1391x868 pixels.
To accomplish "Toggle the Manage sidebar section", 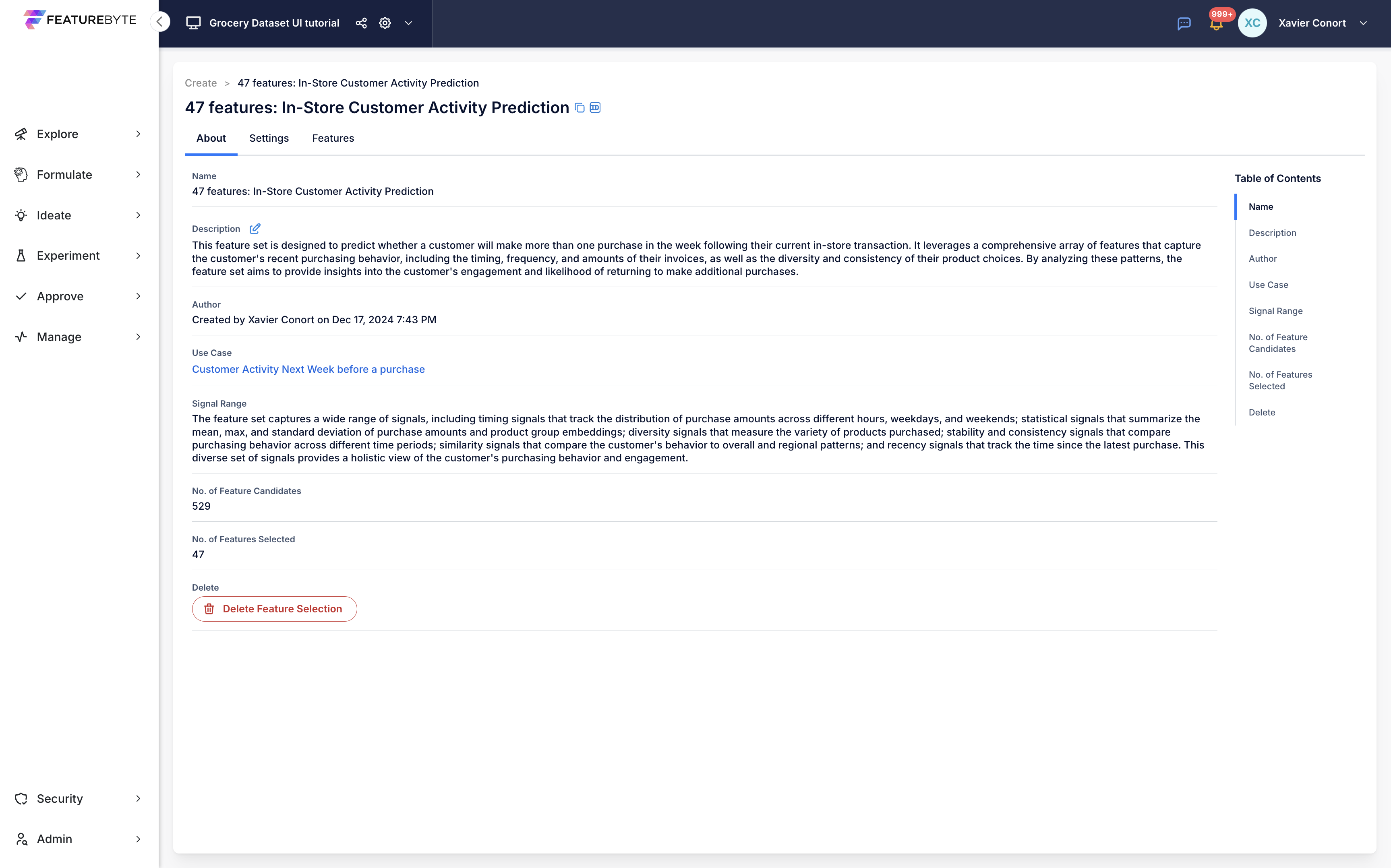I will click(x=80, y=336).
